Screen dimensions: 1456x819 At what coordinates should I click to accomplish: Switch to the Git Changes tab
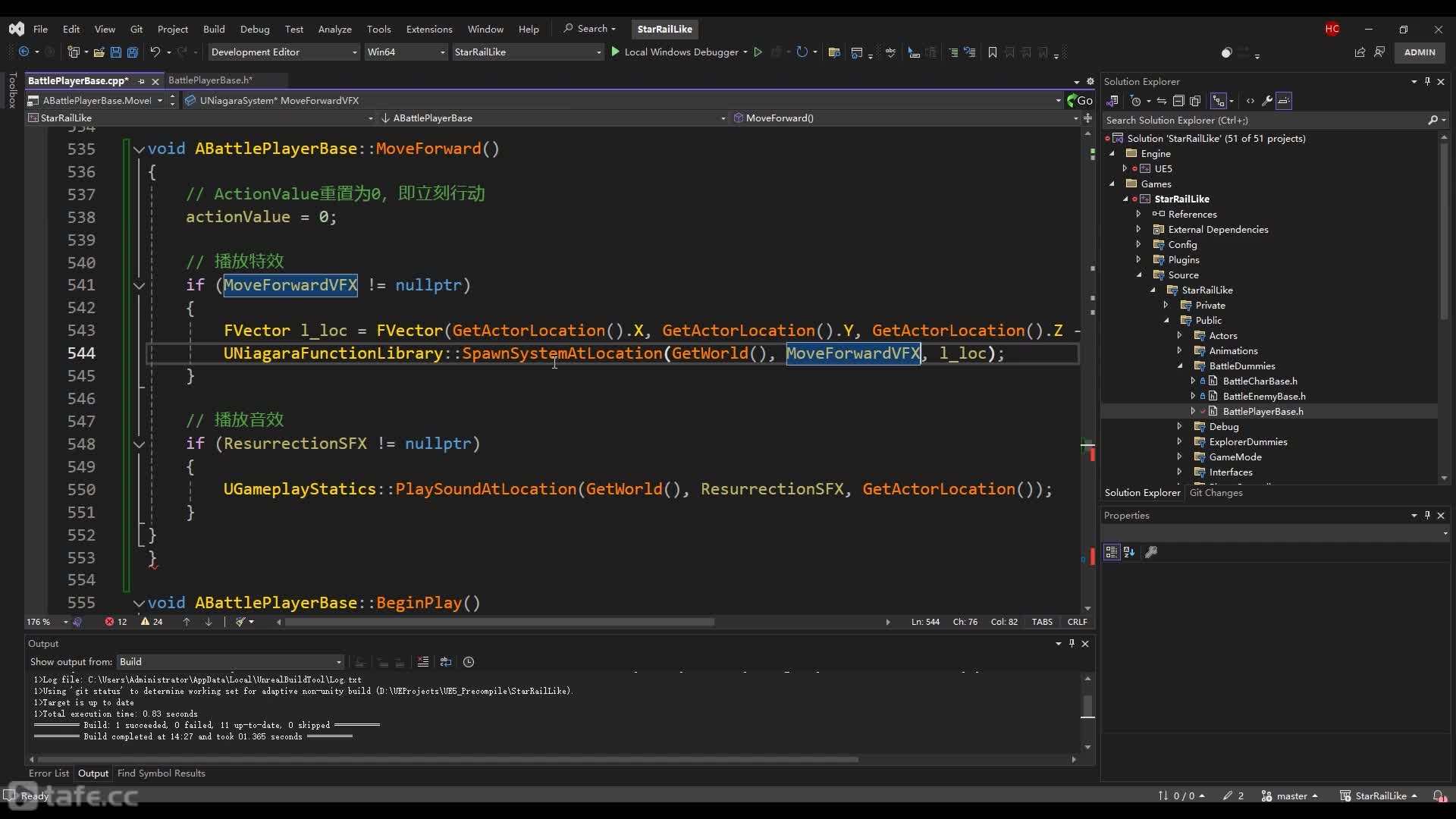tap(1216, 493)
